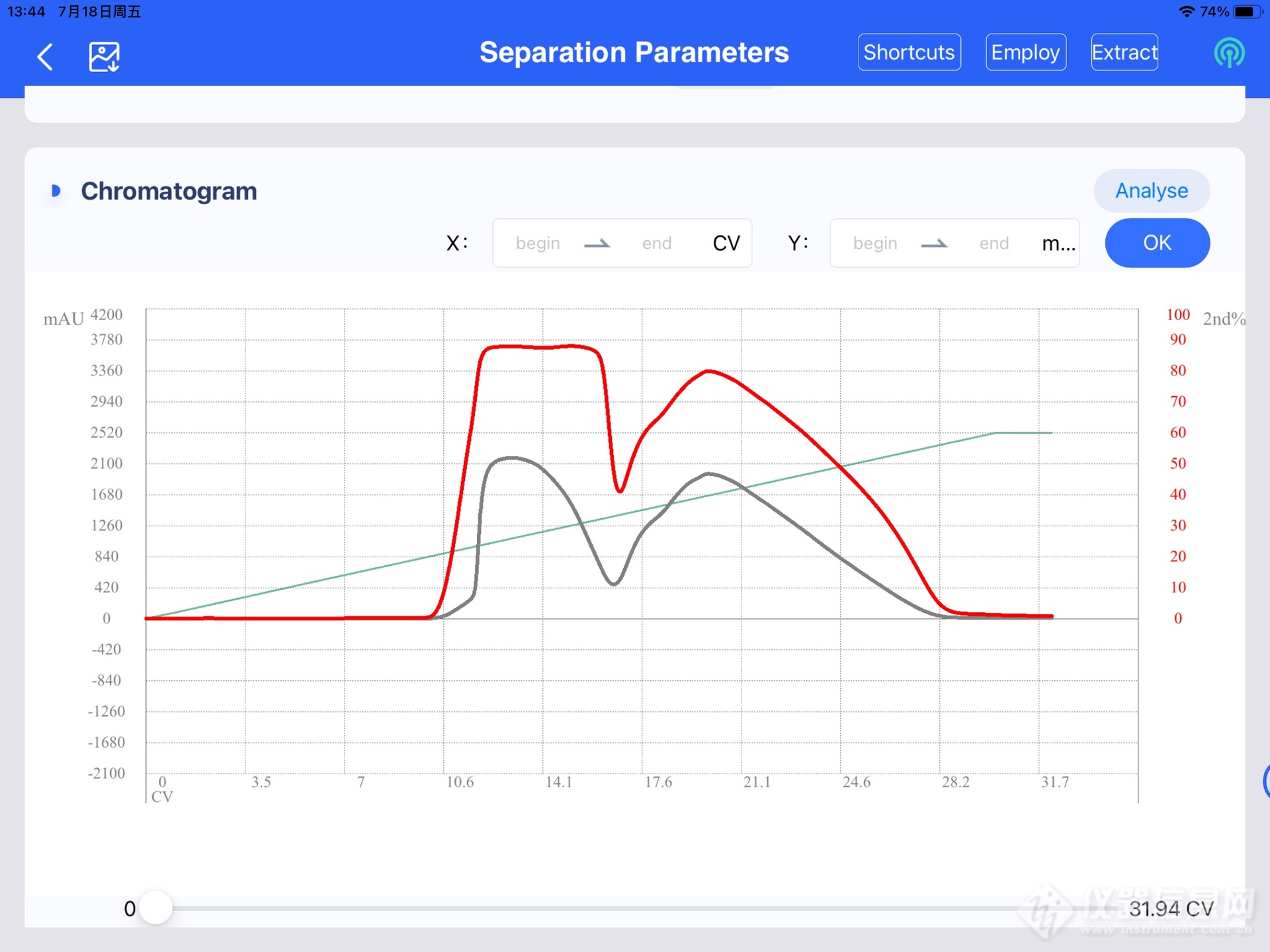Tap the arrow between Y begin and end
This screenshot has width=1270, height=952.
pos(934,244)
